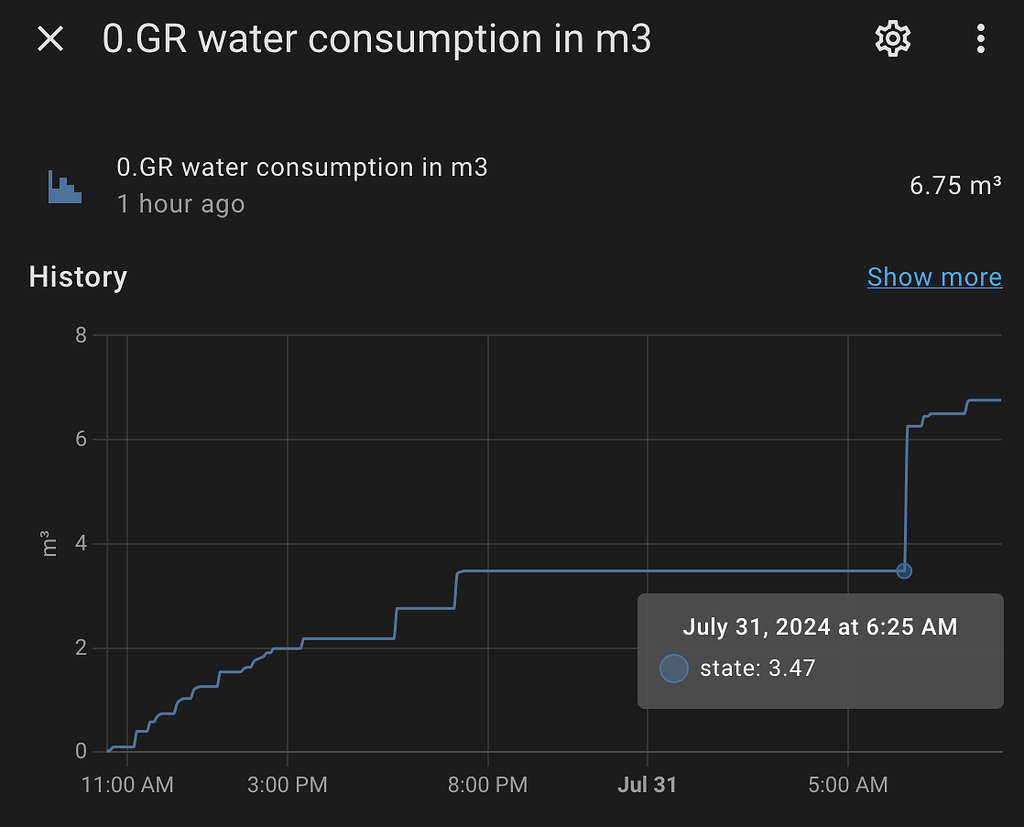Image resolution: width=1024 pixels, height=827 pixels.
Task: Open the Show more history link
Action: click(x=934, y=277)
